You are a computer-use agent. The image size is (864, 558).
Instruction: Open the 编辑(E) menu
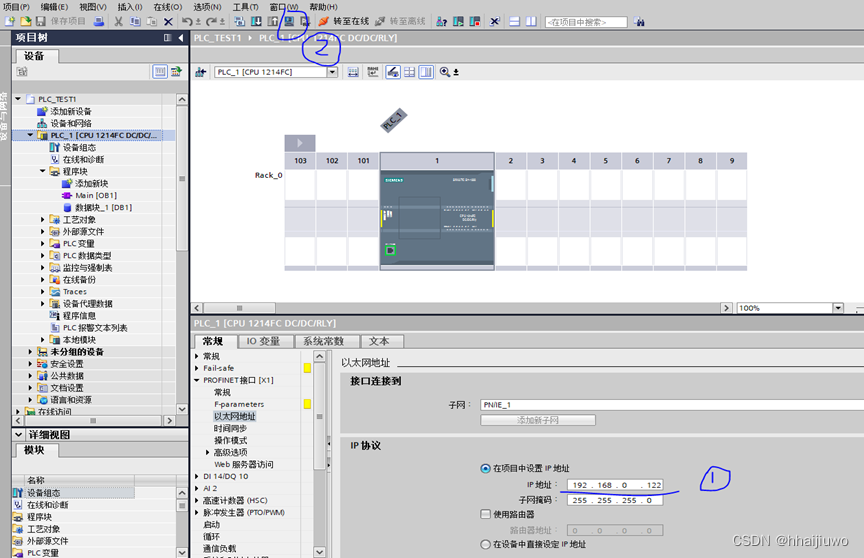55,7
